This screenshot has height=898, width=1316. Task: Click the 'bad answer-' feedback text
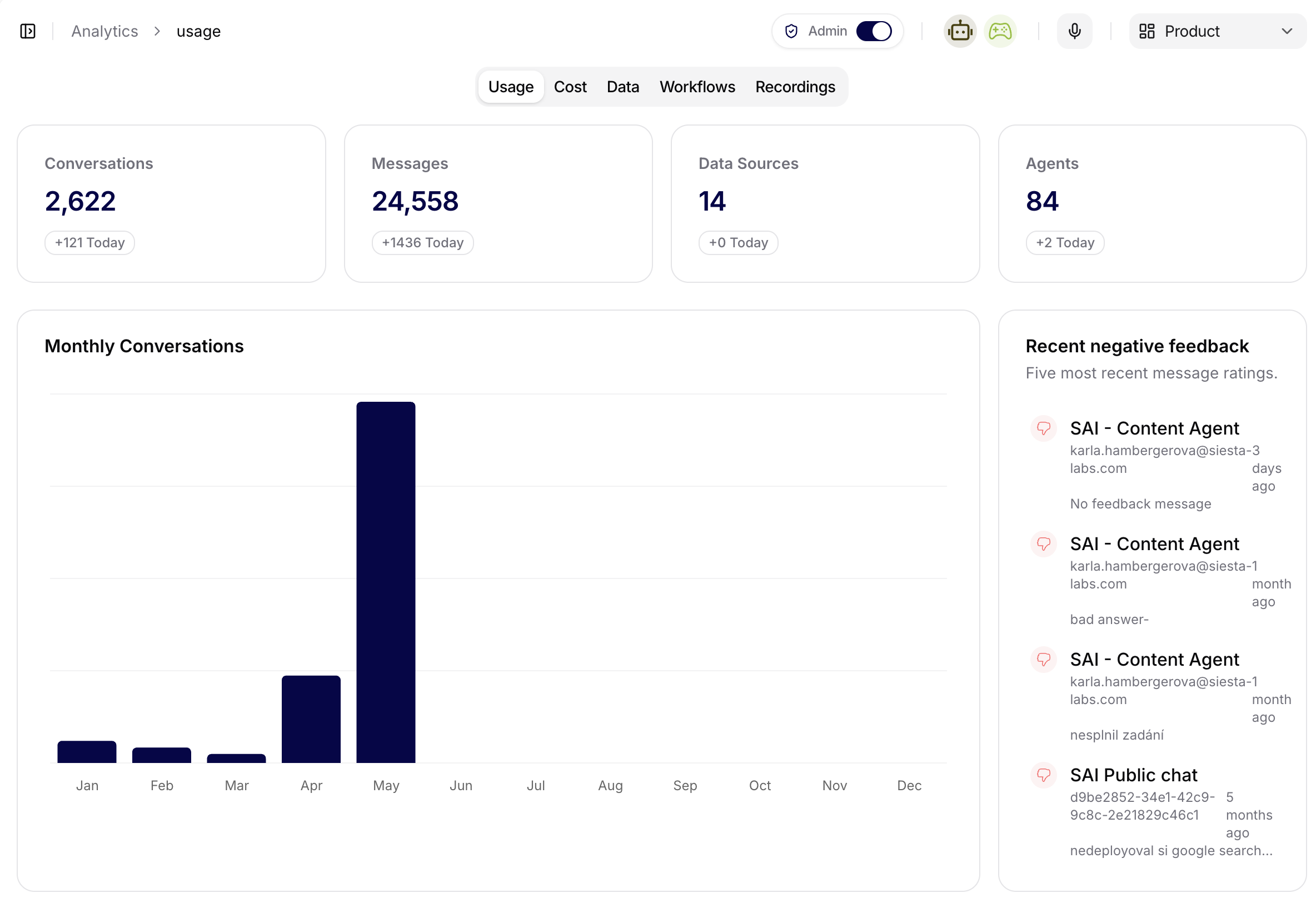1109,620
